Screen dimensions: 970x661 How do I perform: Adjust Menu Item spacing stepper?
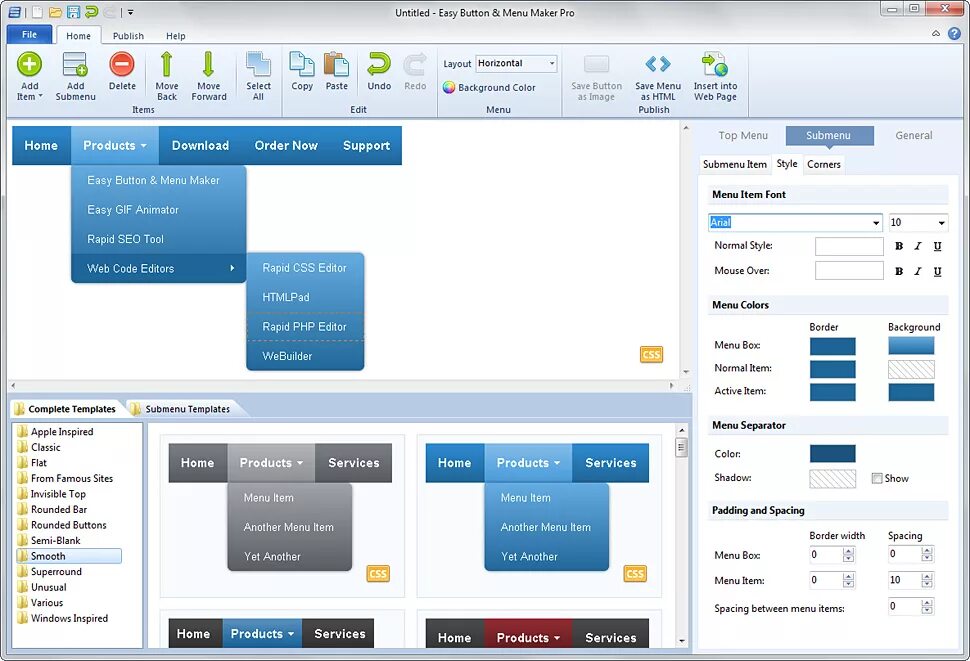tap(926, 580)
